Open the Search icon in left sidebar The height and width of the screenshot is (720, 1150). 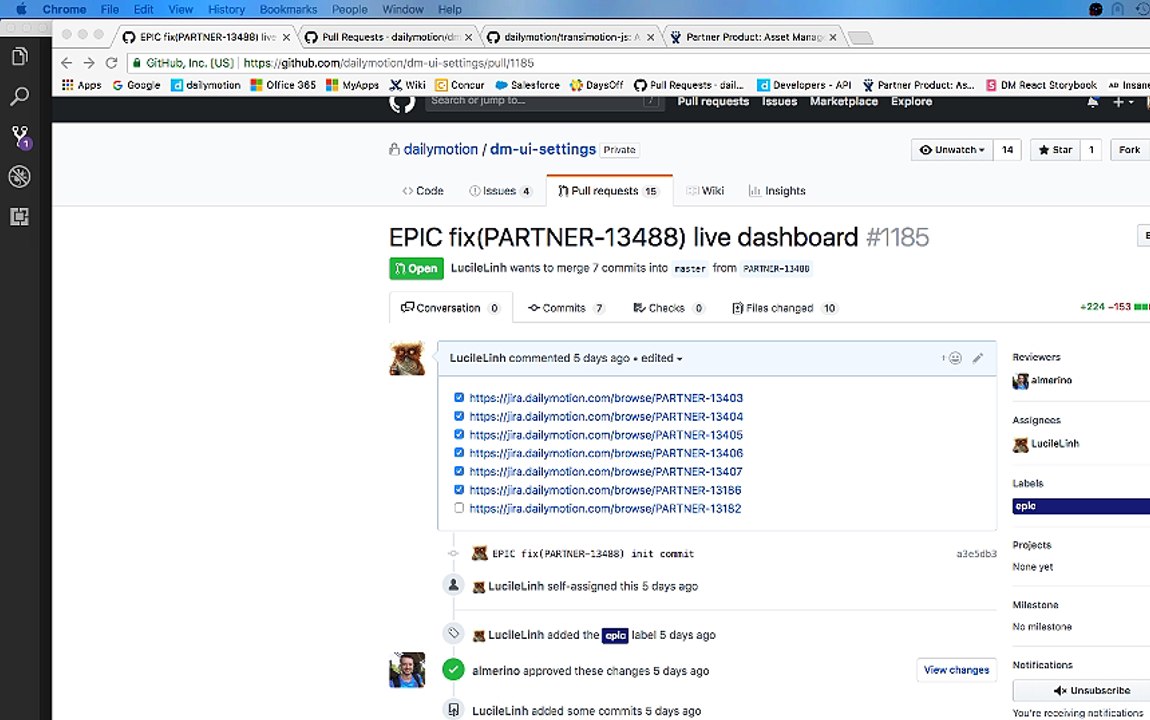coord(20,96)
